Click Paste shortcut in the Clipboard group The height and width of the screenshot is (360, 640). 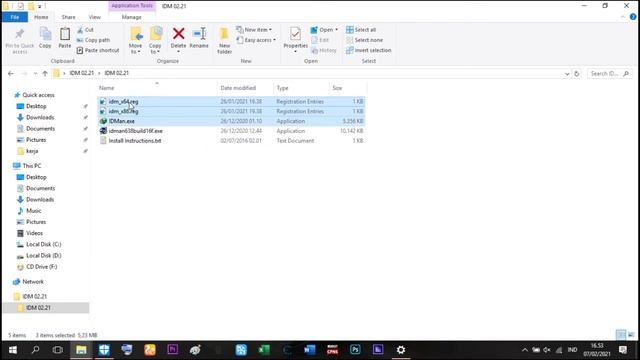[98, 50]
